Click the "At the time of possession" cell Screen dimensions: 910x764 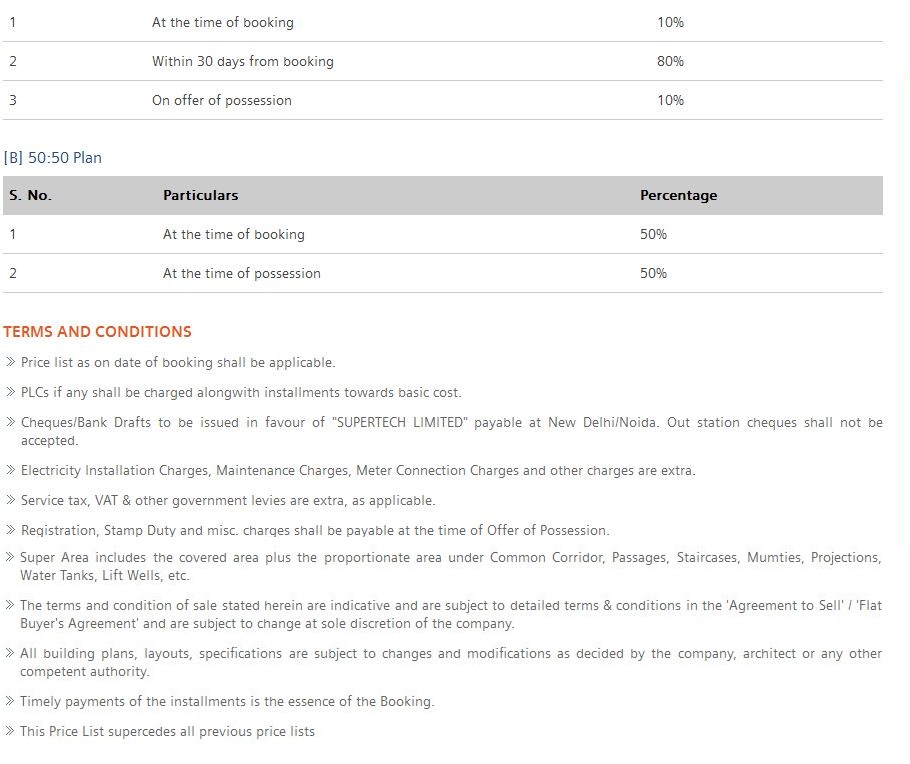pyautogui.click(x=242, y=274)
